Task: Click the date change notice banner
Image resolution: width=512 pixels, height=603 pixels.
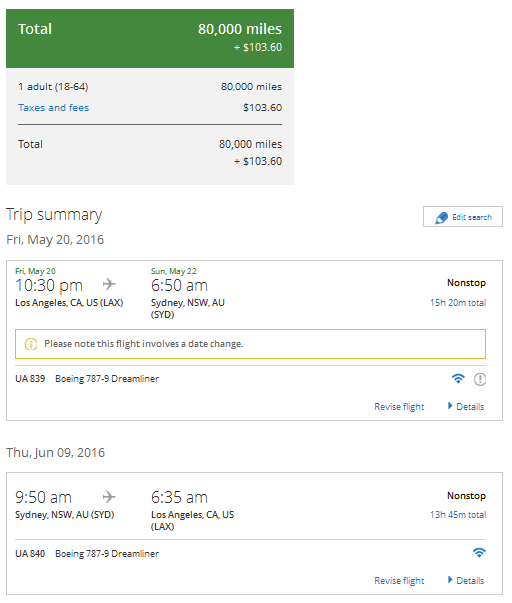Action: 250,344
